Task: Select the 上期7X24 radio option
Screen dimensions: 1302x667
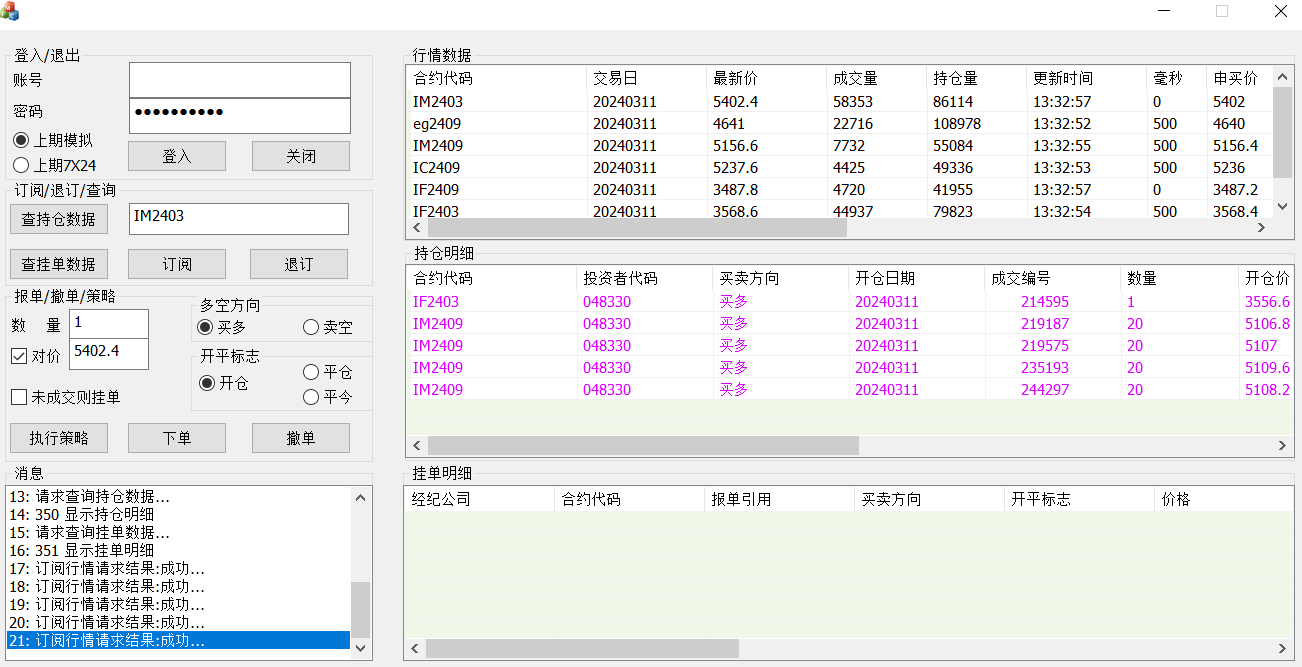Action: (21, 164)
